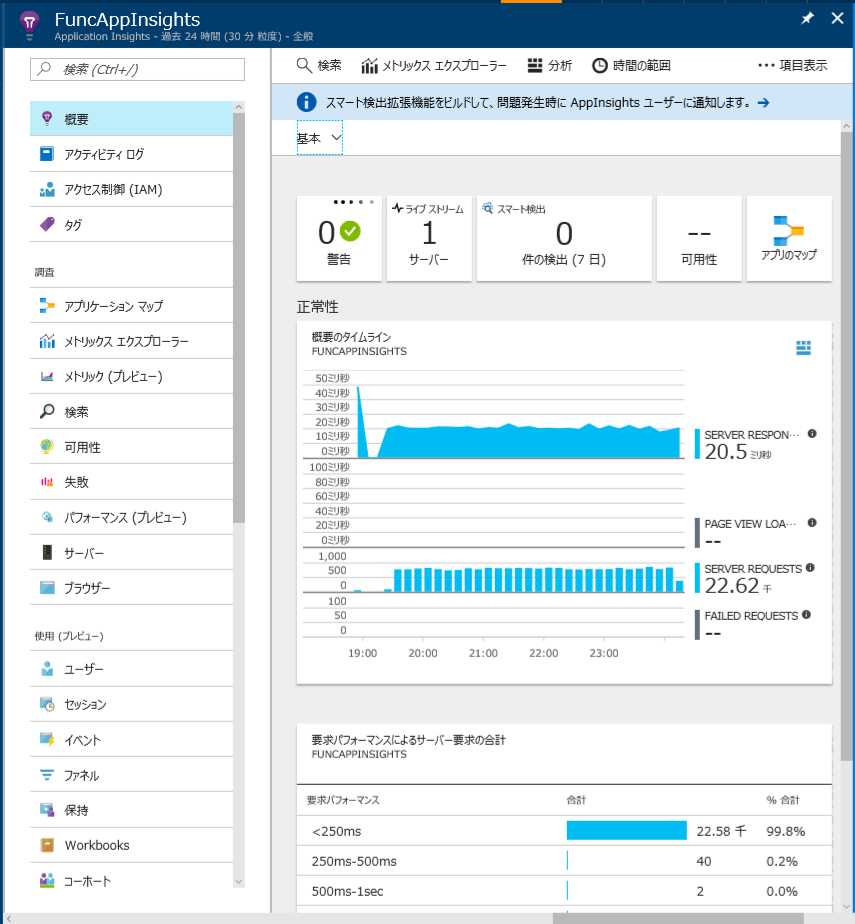Click the 要求パフォーマンス column header

343,800
